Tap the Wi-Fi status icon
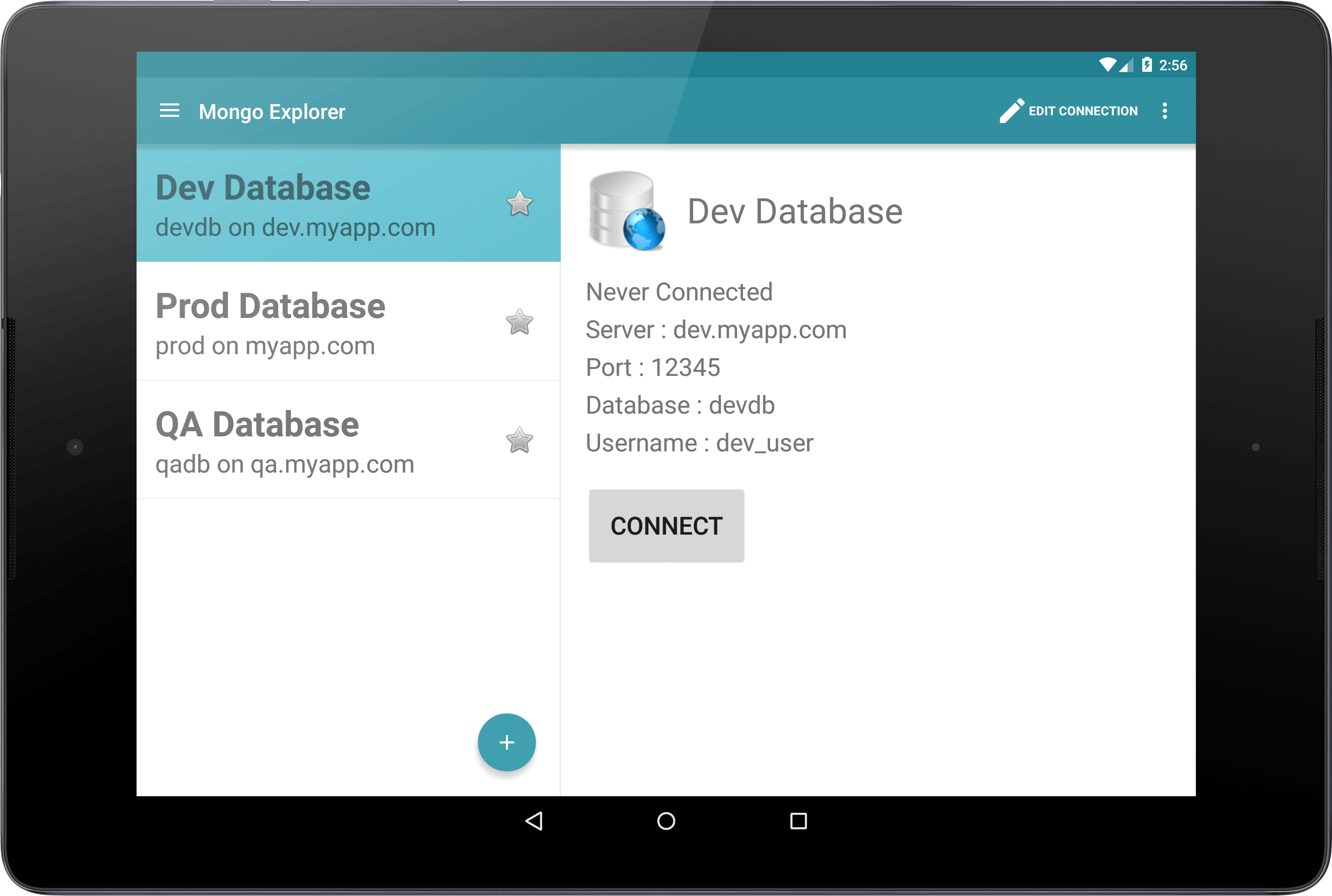 [1107, 65]
